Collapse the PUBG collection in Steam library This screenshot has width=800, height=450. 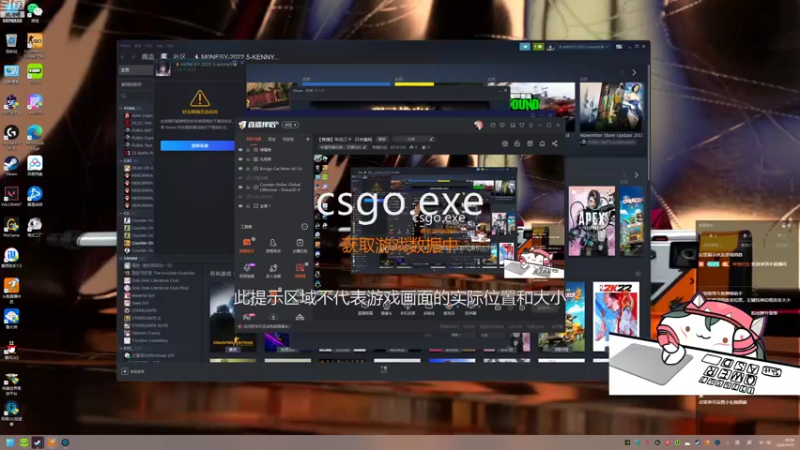[x=121, y=108]
